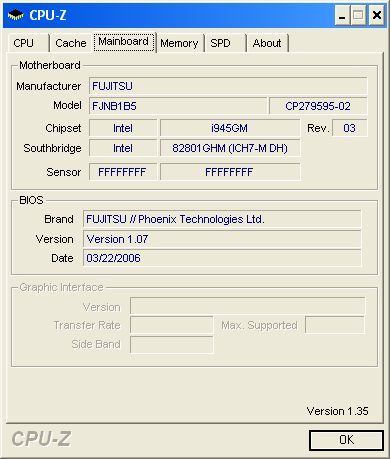Image resolution: width=391 pixels, height=459 pixels.
Task: Click the model code CP279595-02 field
Action: 318,106
